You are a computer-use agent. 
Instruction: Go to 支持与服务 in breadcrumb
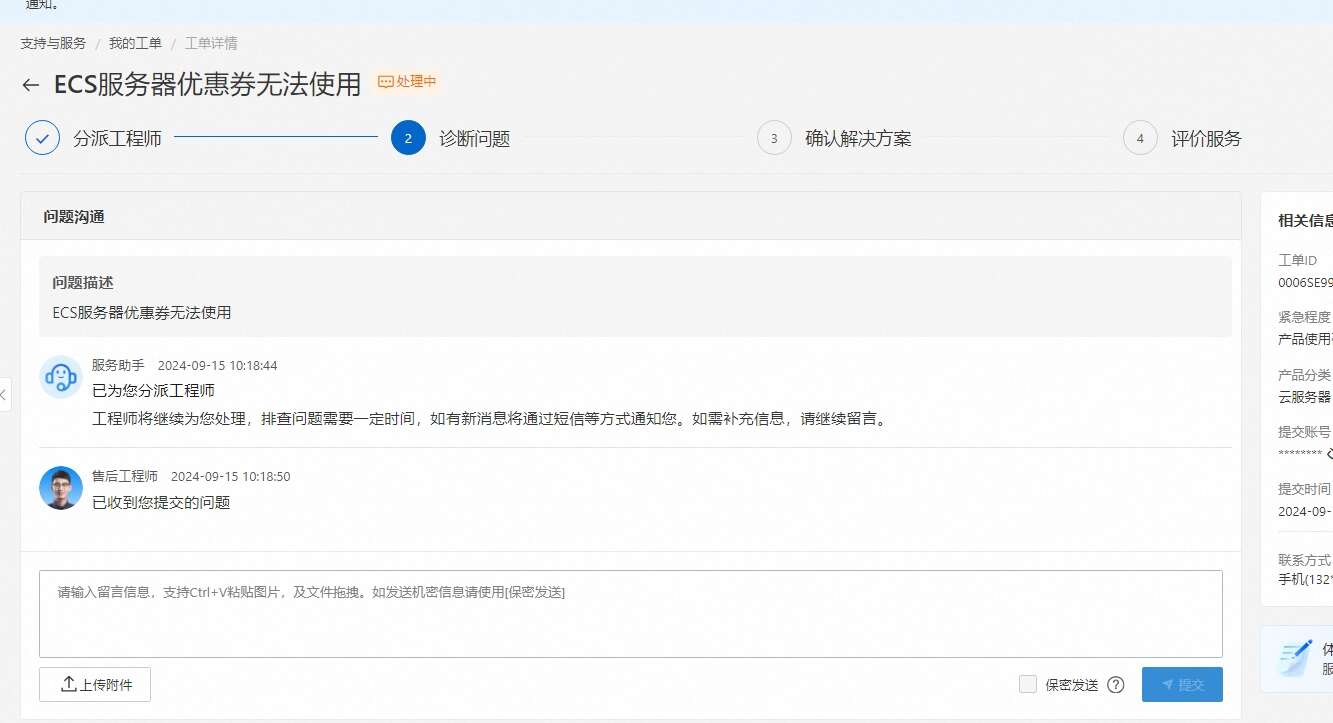tap(53, 43)
